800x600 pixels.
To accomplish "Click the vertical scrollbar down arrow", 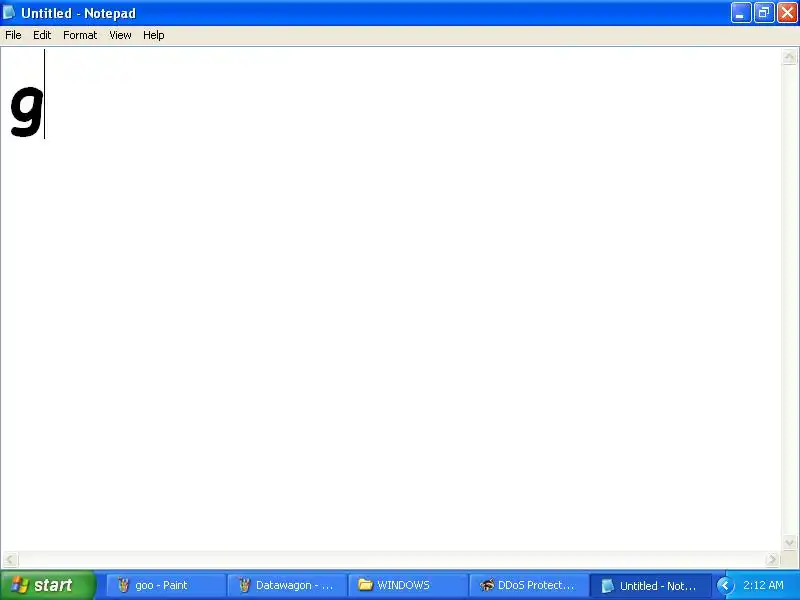I will point(789,542).
